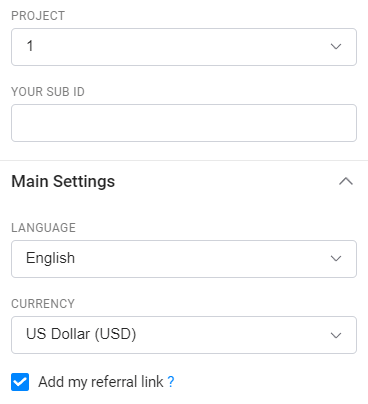The image size is (368, 404).
Task: Uncheck the Add my referral link checkbox
Action: 20,382
